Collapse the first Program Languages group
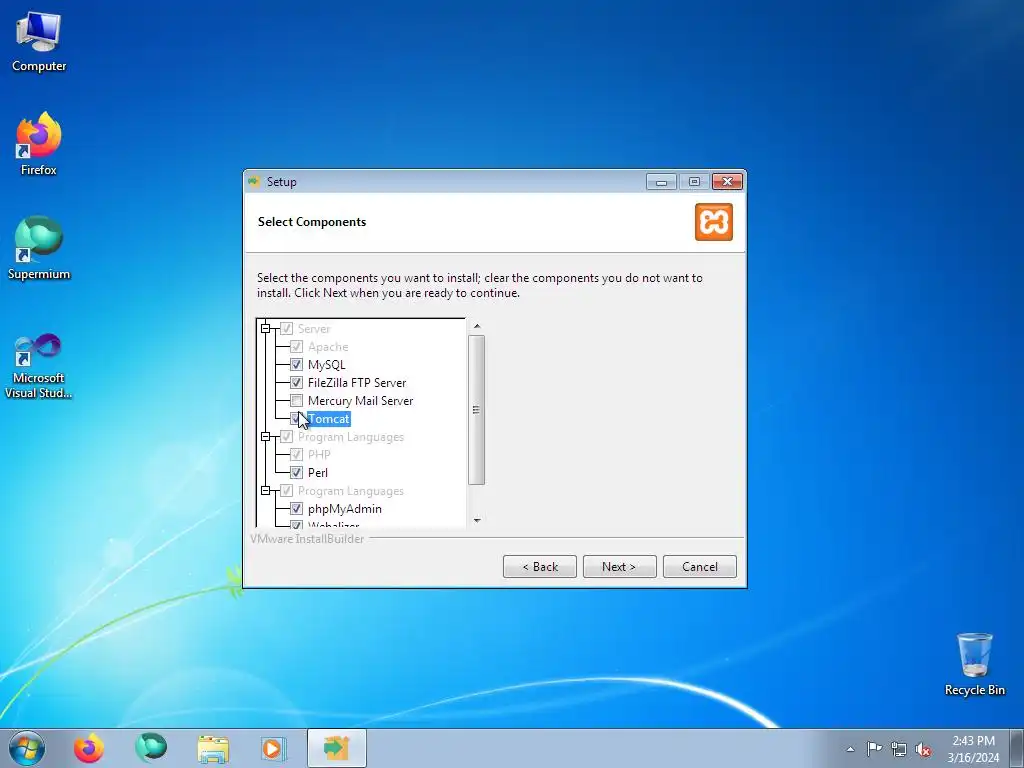Screen dimensions: 1024x768 pyautogui.click(x=265, y=437)
